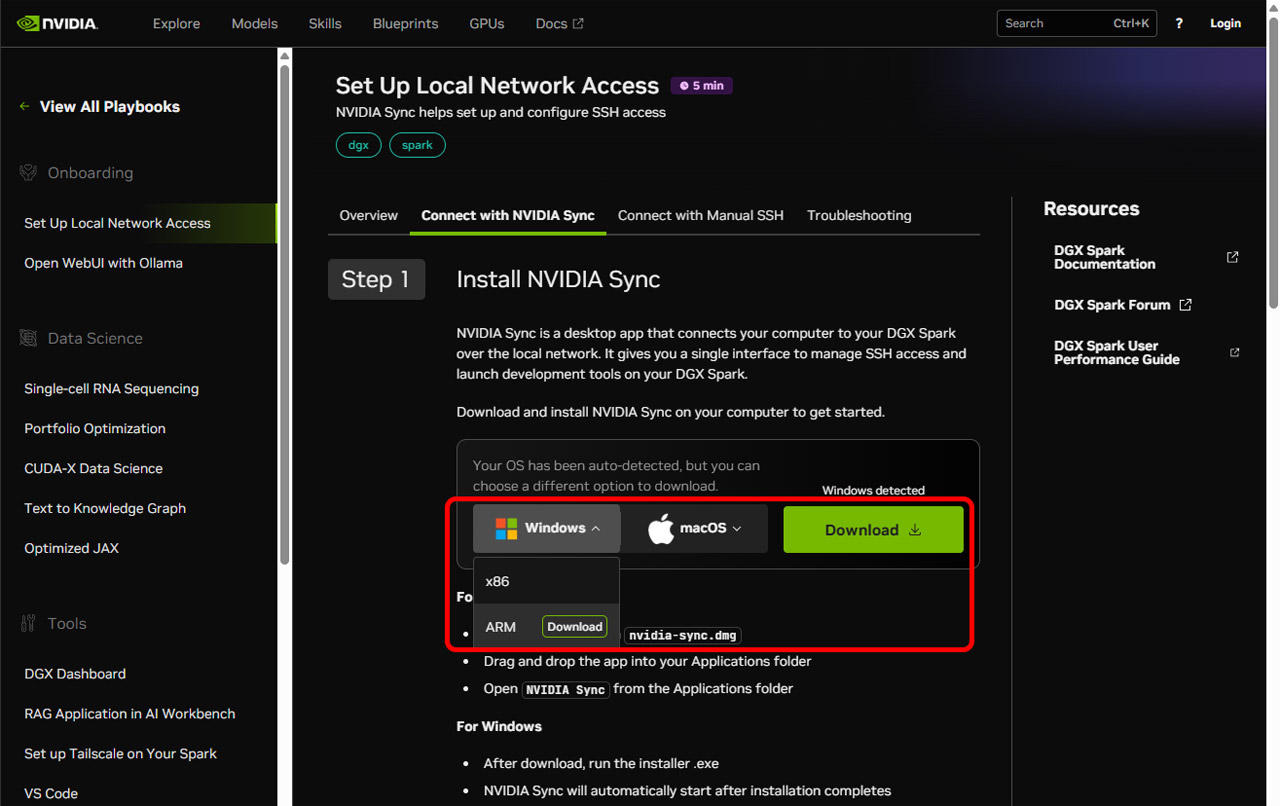Click the back arrow beside View All Playbooks
1280x806 pixels.
[x=25, y=106]
